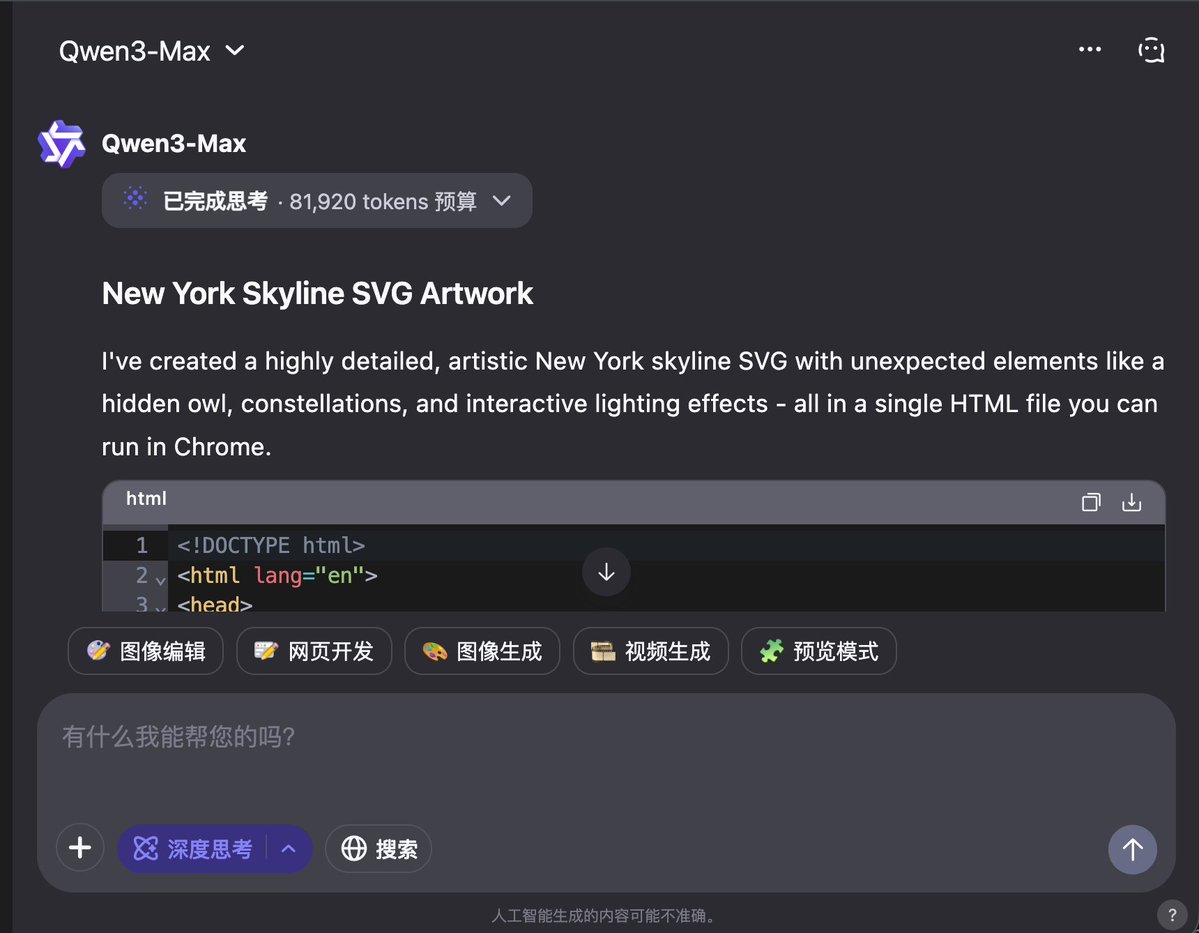The image size is (1199, 933).
Task: Click the 网页开发 suggestion chip
Action: tap(314, 651)
